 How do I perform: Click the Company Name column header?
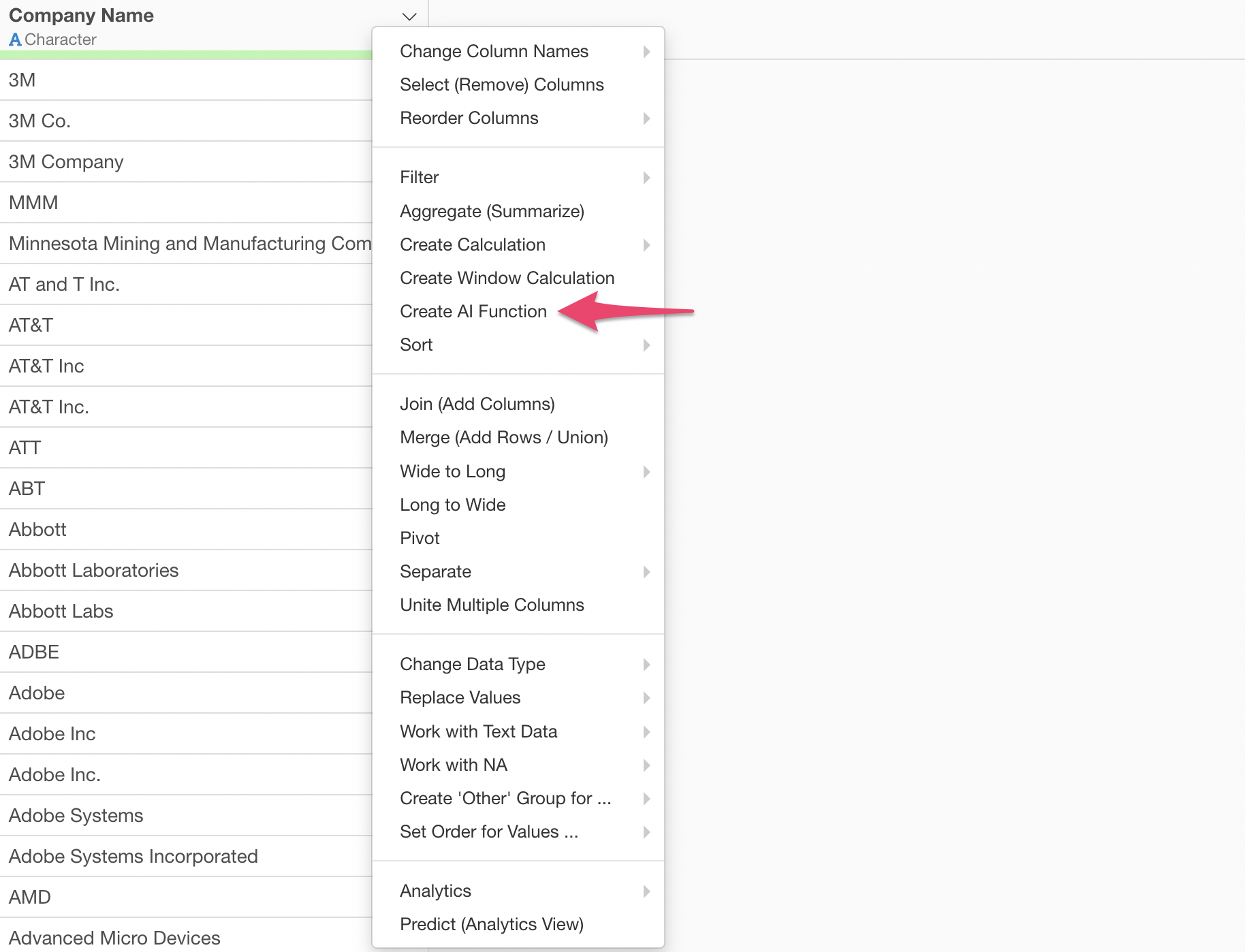tap(81, 15)
